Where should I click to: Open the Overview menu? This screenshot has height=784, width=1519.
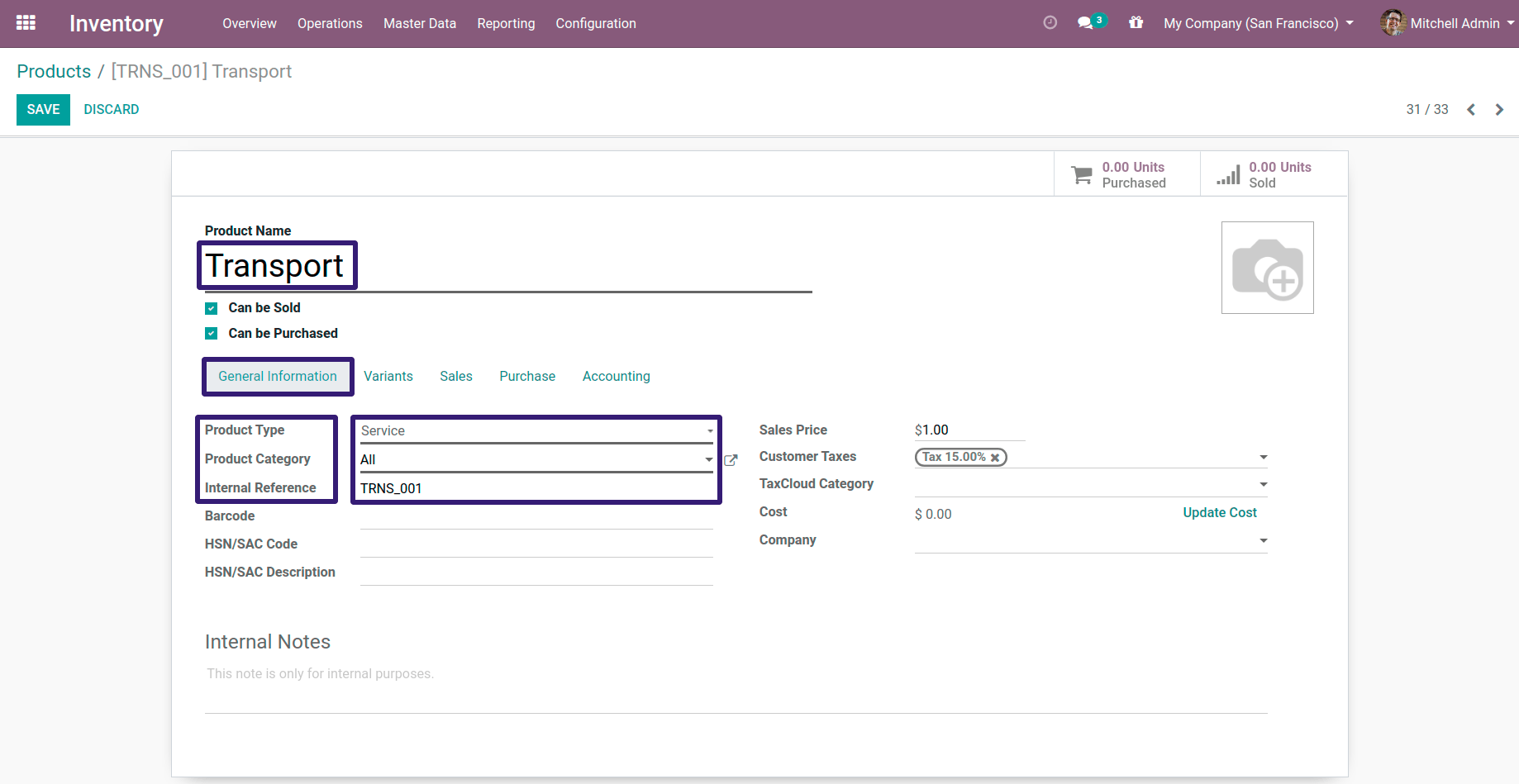[x=250, y=23]
